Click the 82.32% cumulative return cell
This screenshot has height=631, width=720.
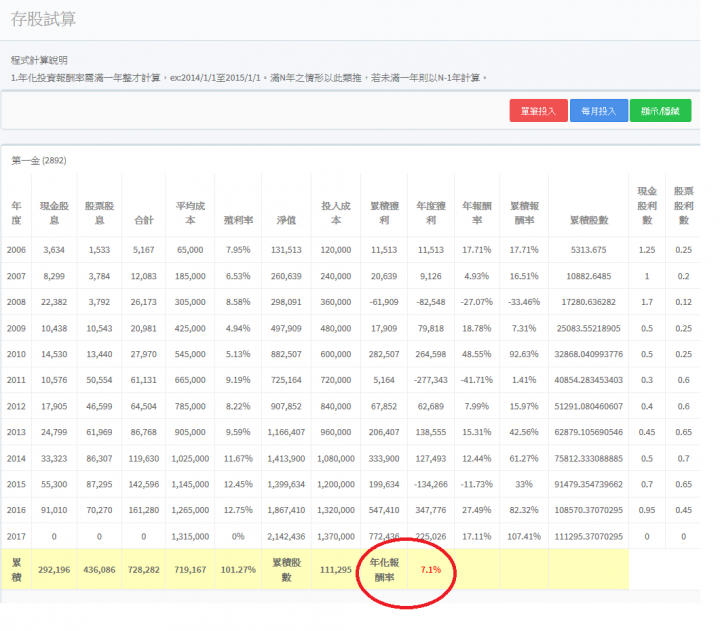tap(524, 510)
